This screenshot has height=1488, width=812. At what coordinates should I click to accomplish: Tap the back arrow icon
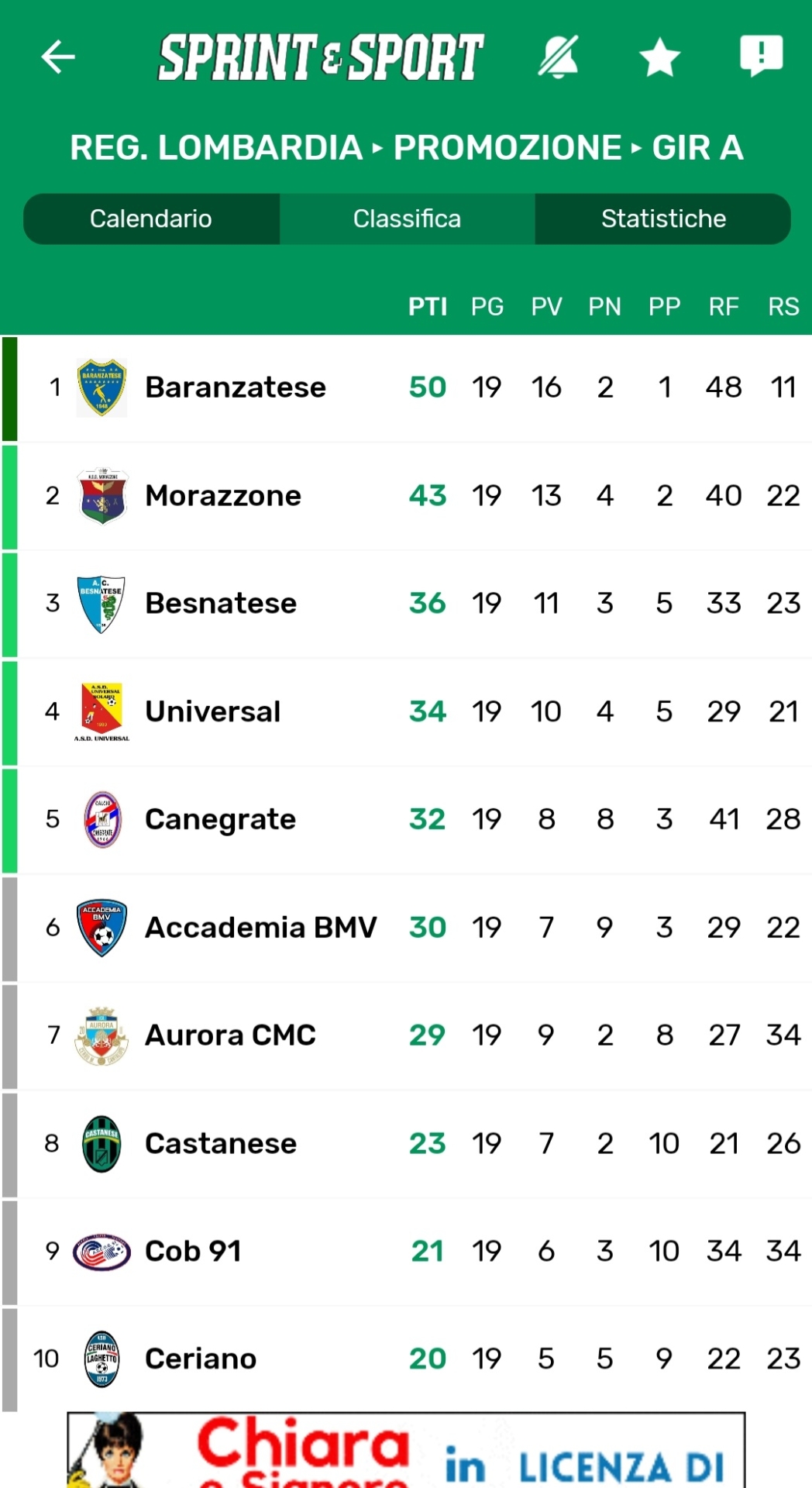58,57
